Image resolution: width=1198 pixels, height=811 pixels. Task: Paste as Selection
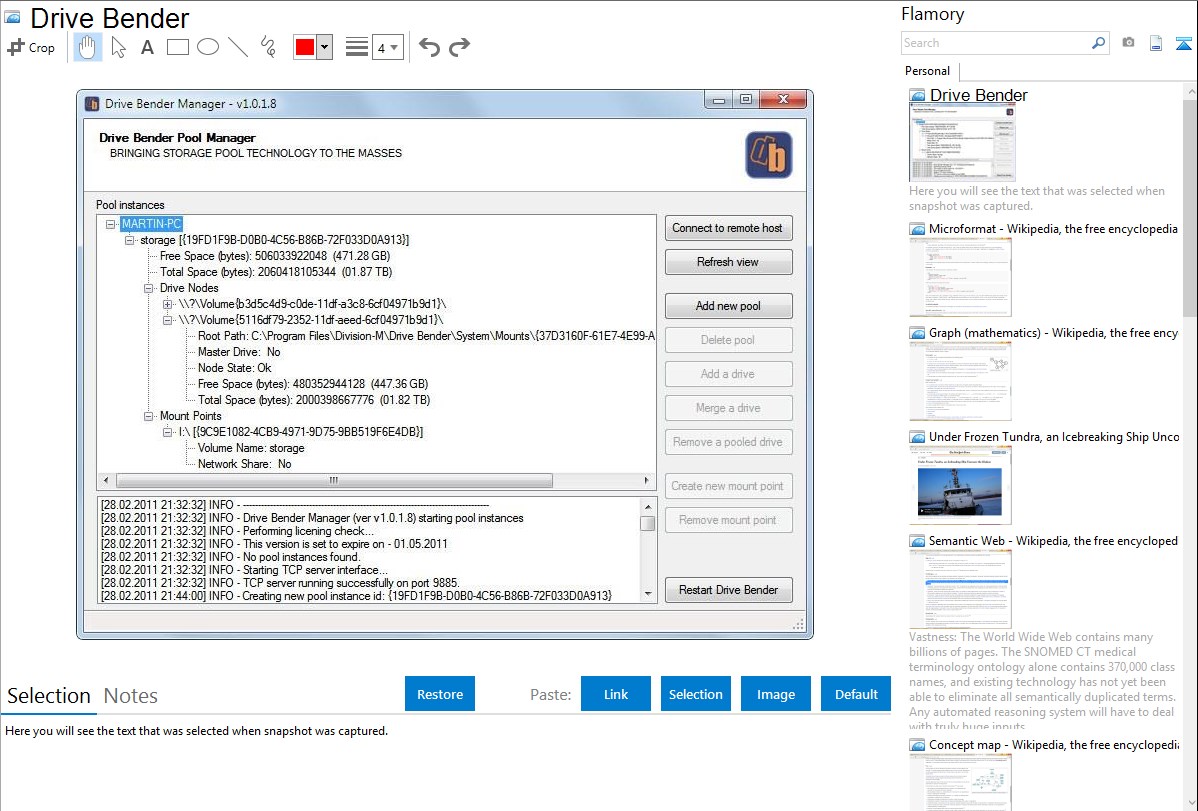coord(696,694)
